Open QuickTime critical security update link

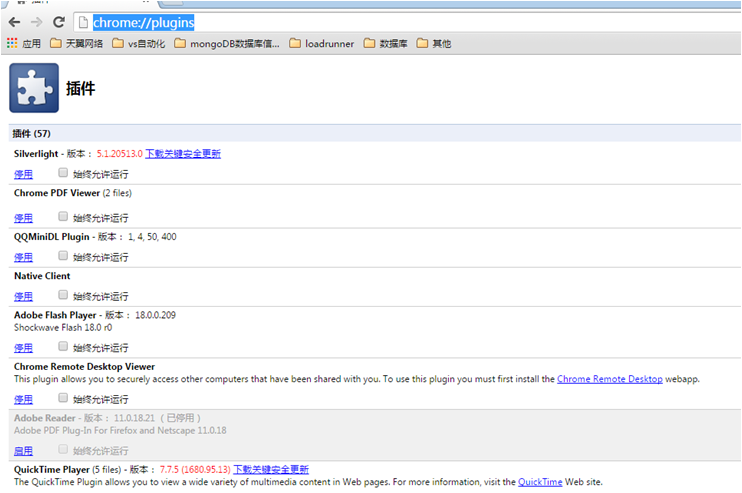pyautogui.click(x=271, y=469)
